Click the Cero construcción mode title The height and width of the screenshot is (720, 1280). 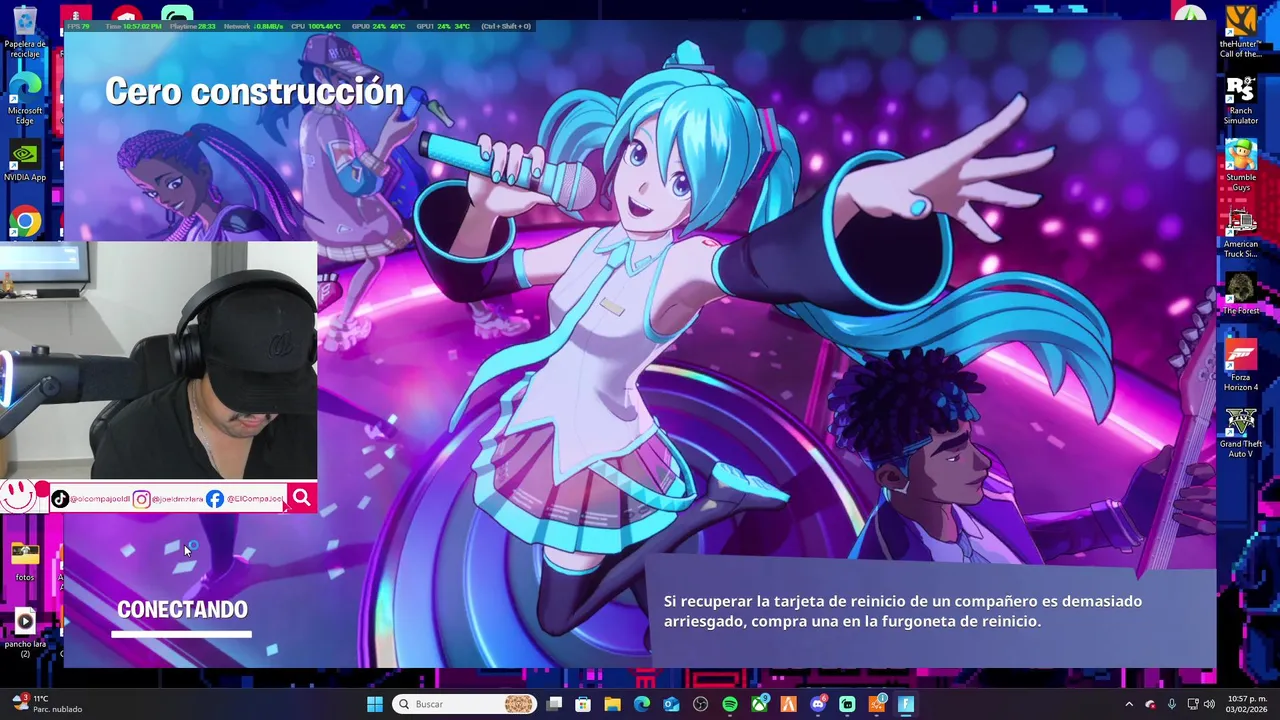click(x=254, y=91)
